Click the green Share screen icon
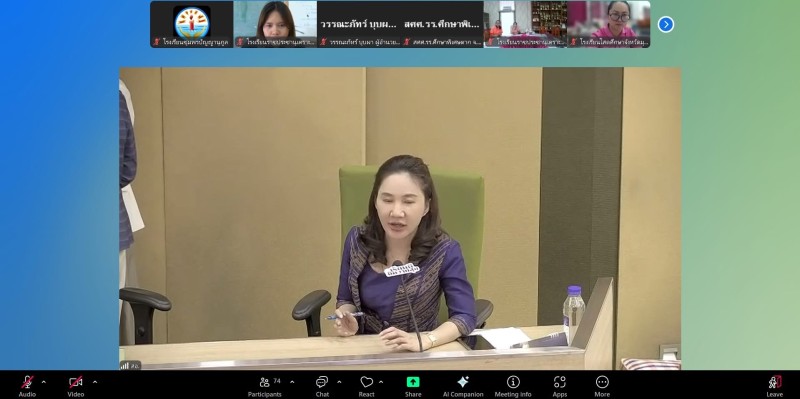800x399 pixels. point(413,382)
